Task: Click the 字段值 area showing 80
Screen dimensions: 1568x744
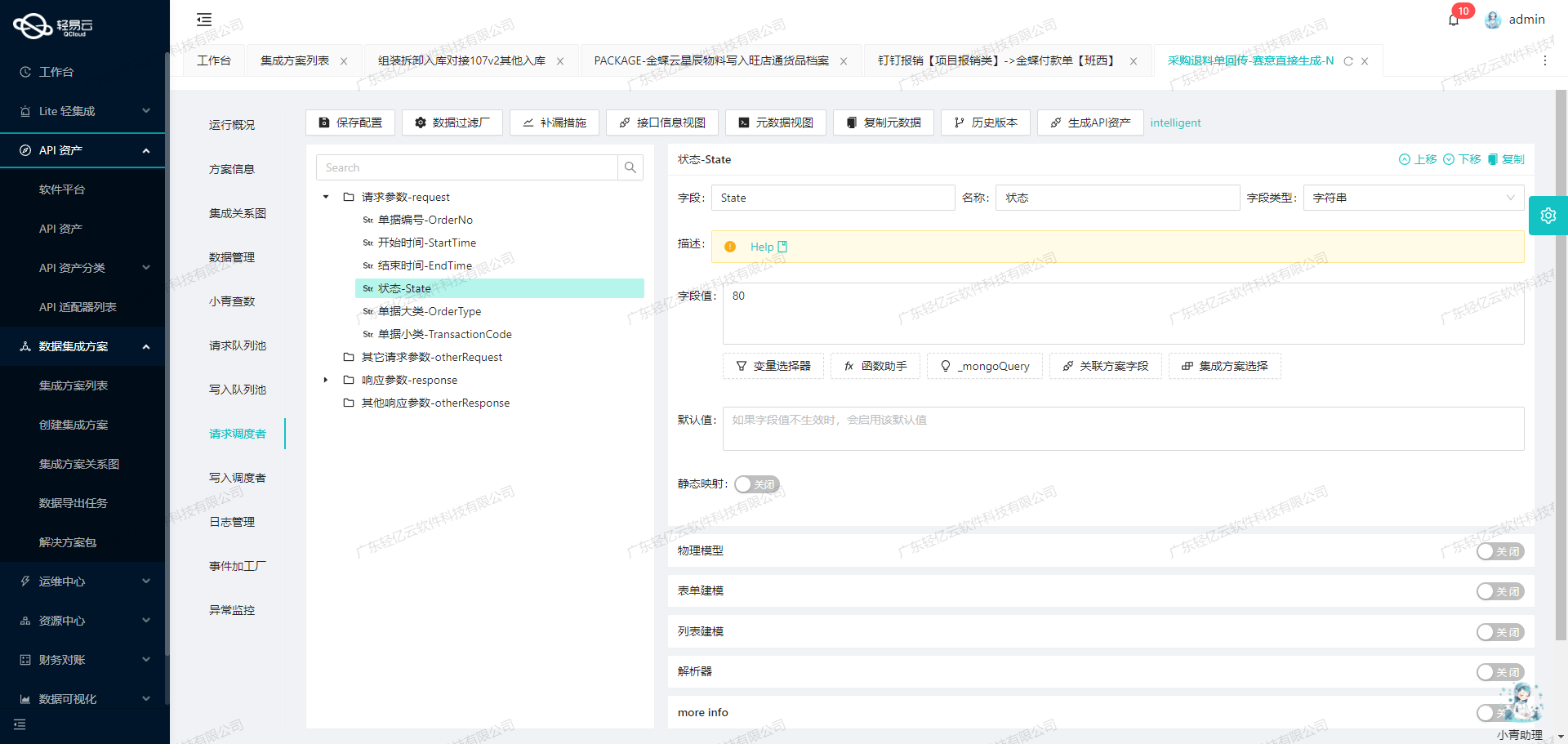Action: tap(1123, 314)
